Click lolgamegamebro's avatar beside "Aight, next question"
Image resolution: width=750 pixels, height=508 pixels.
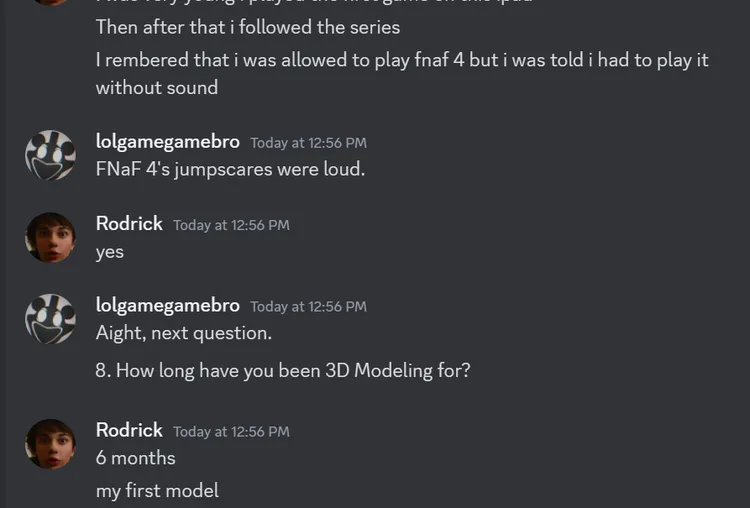coord(50,319)
